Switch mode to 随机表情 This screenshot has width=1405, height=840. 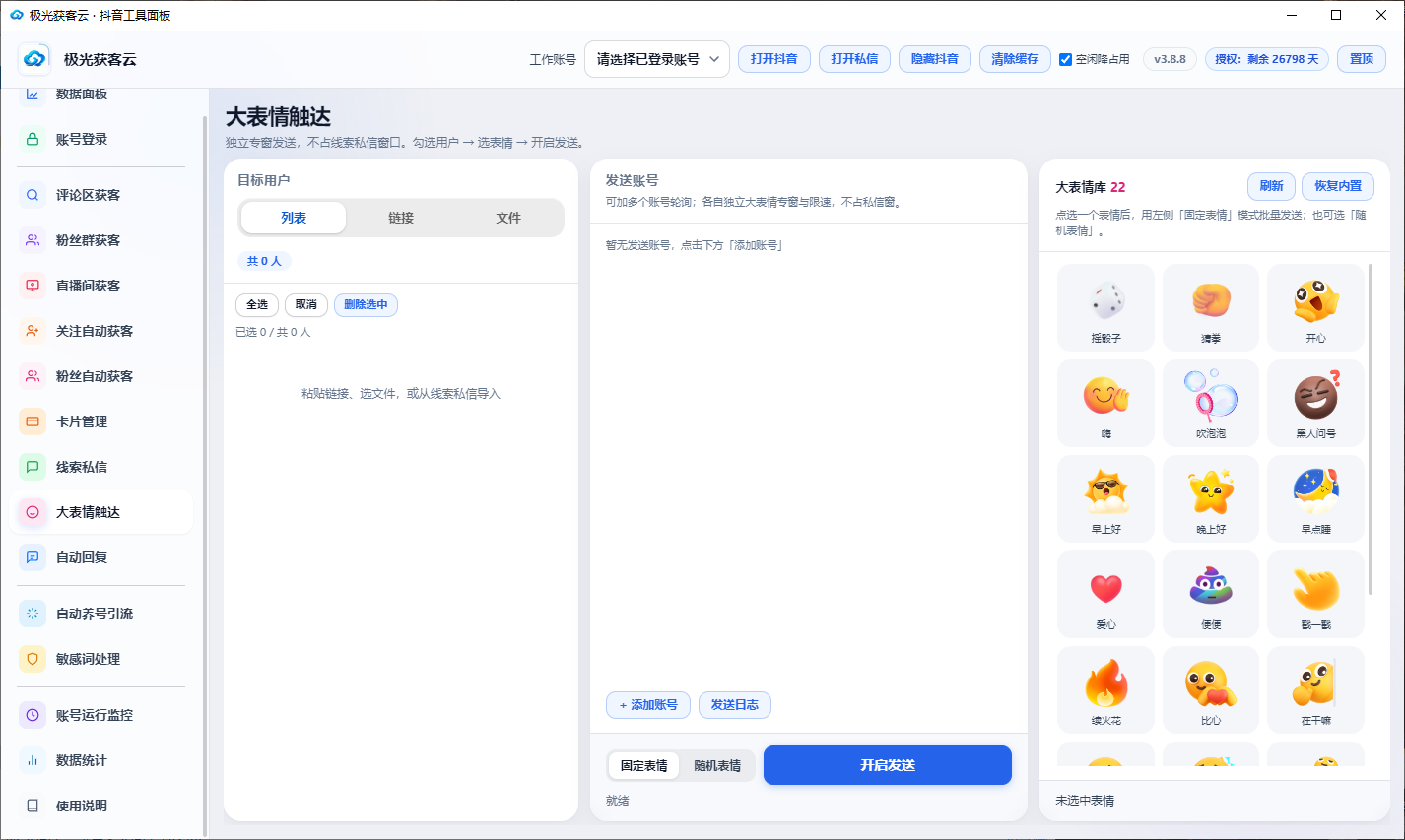[x=717, y=765]
